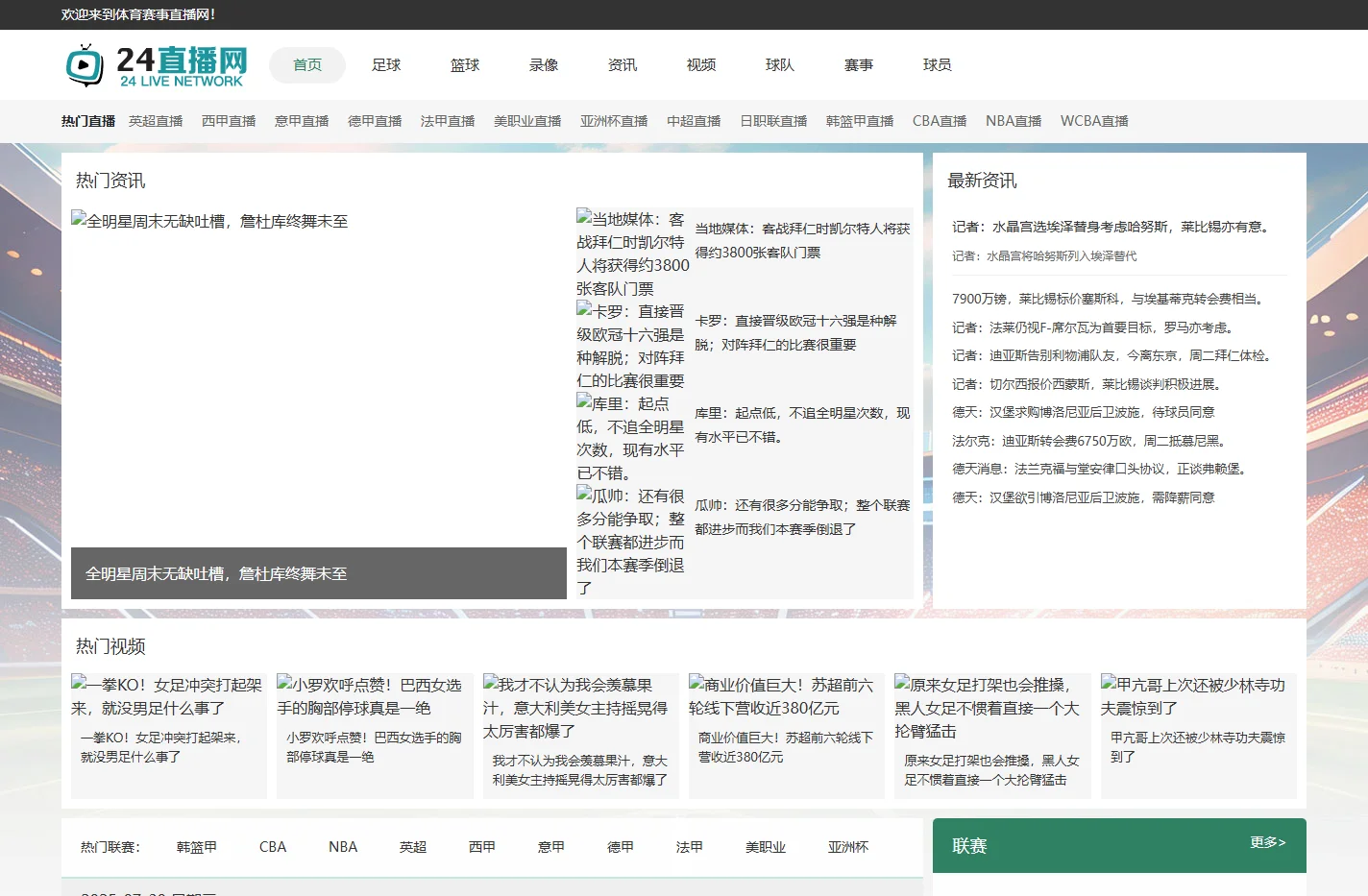Select 法甲直播 link
The height and width of the screenshot is (896, 1368).
448,121
